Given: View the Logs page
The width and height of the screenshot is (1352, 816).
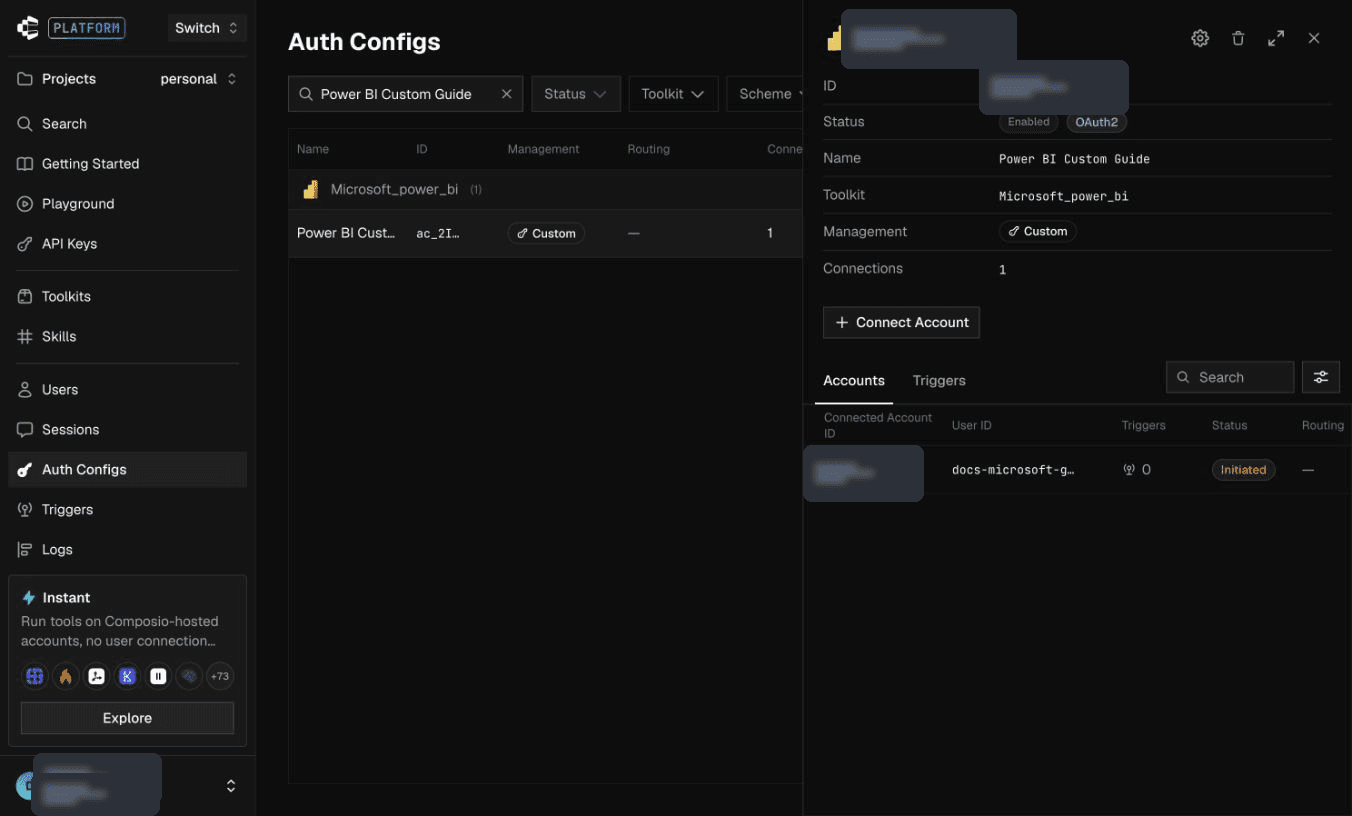Looking at the screenshot, I should tap(128, 550).
